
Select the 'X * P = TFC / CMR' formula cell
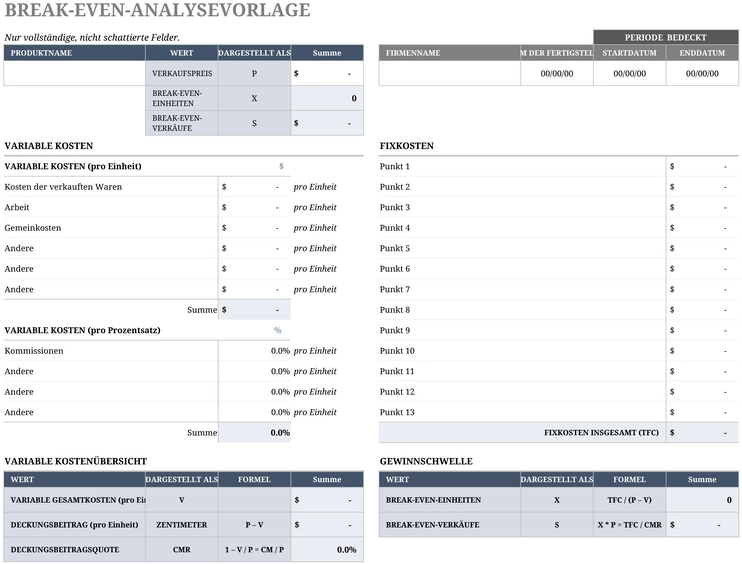[x=629, y=525]
